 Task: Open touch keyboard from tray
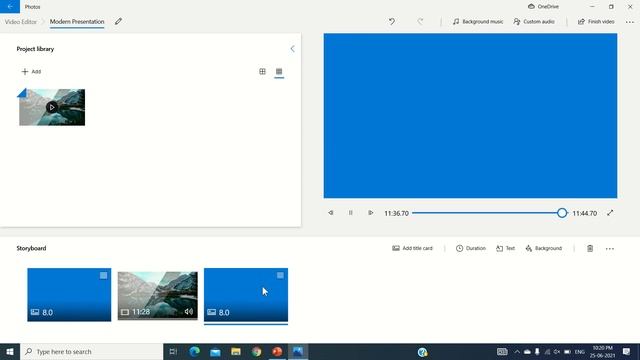pos(502,351)
